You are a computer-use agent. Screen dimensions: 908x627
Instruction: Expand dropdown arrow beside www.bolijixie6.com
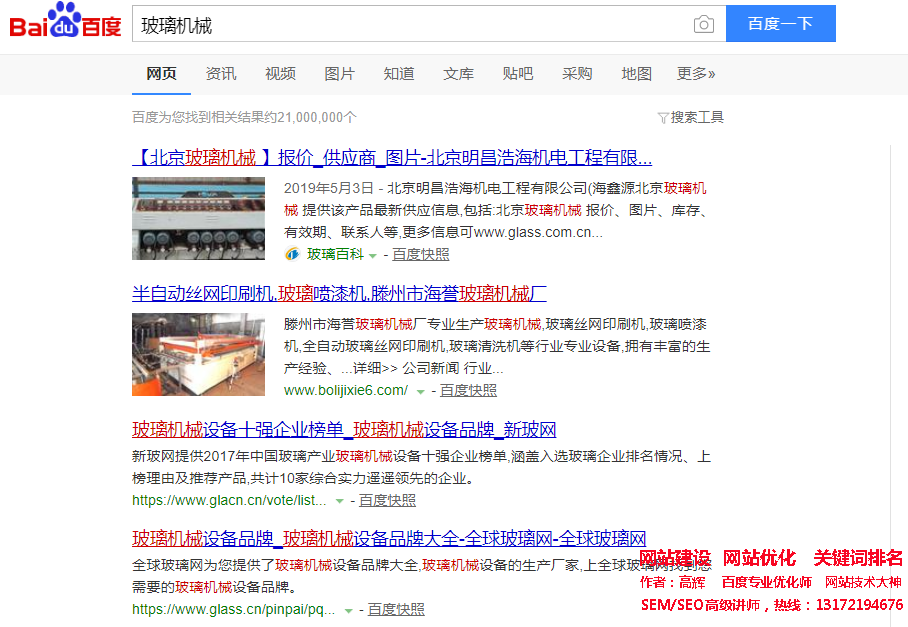point(421,391)
